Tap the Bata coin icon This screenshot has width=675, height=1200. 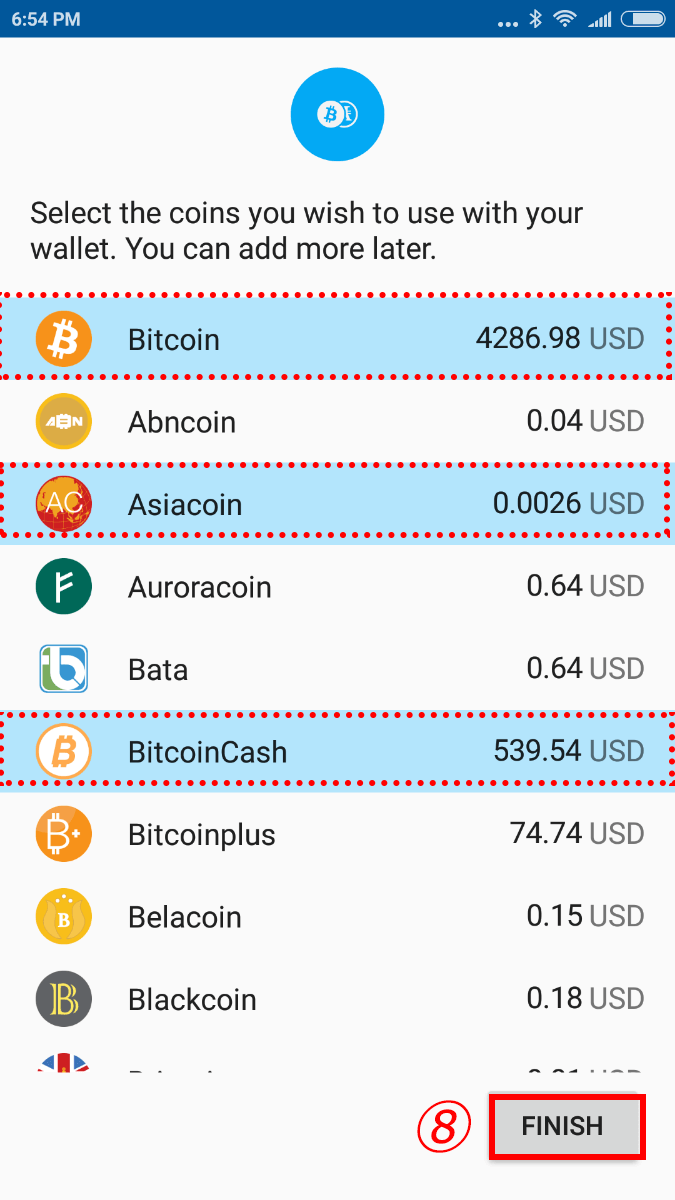pyautogui.click(x=64, y=669)
